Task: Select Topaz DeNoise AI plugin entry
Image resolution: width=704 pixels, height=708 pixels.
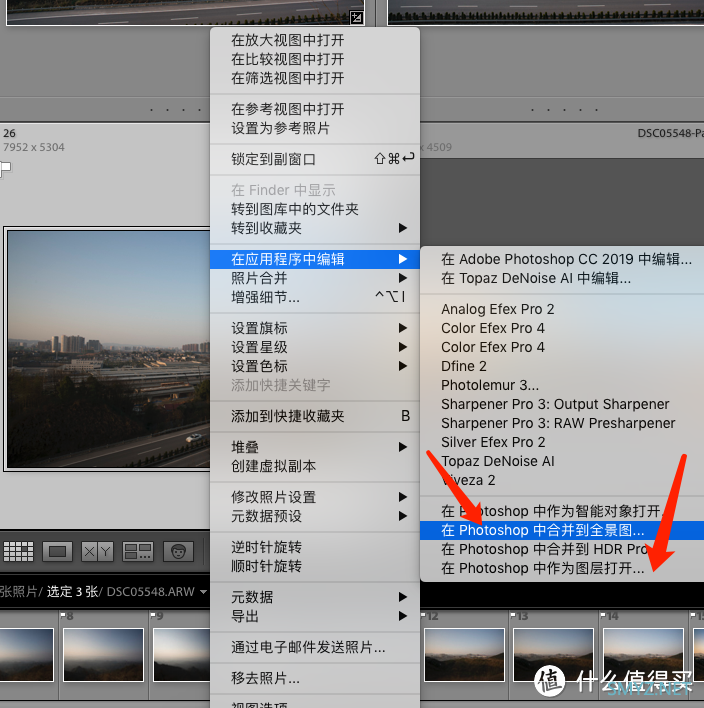Action: click(562, 461)
